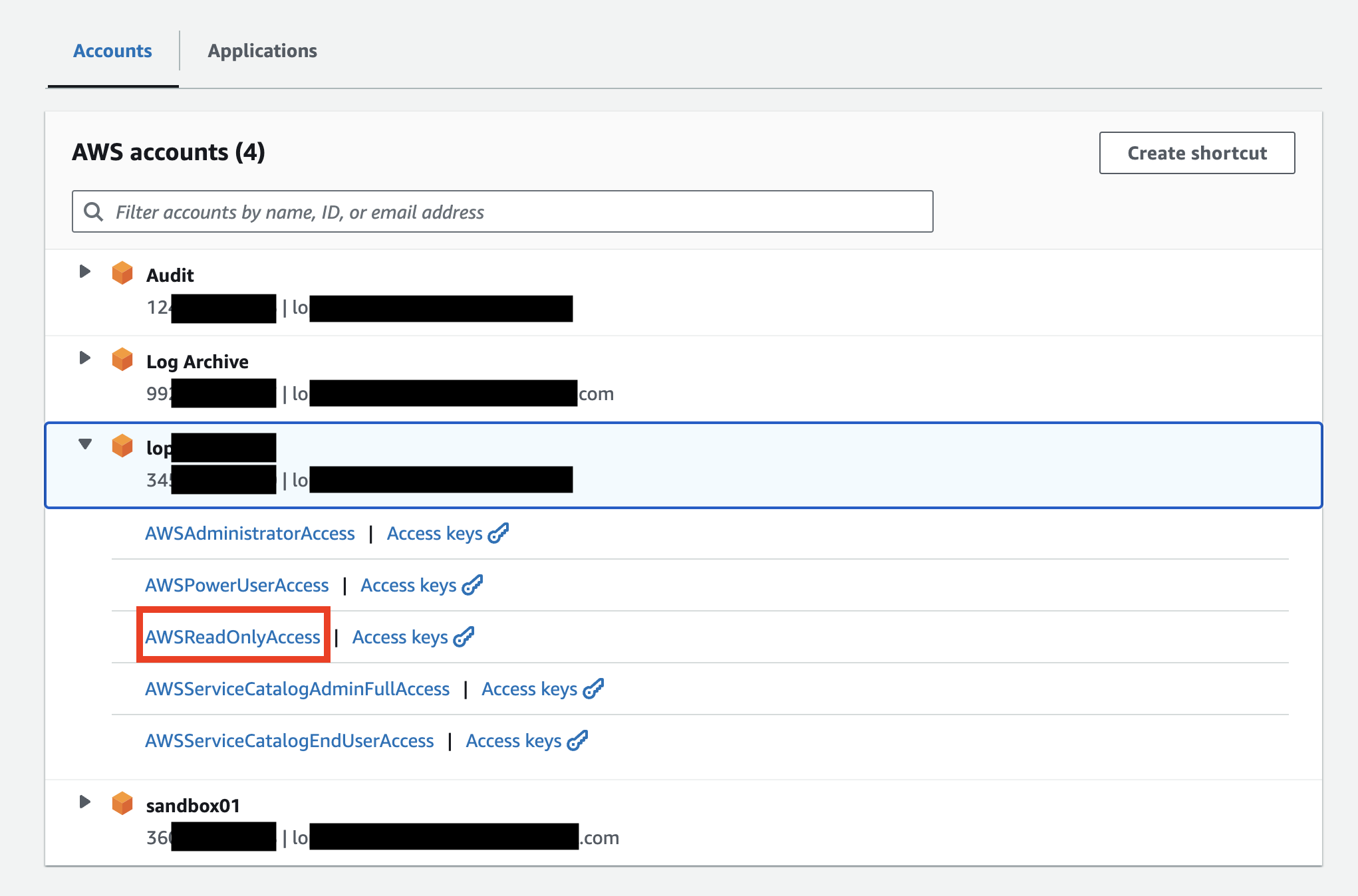Screen dimensions: 1358x896
Task: Click the key icon in AWSServiceCatalogAdminFullAccess row
Action: click(x=593, y=689)
